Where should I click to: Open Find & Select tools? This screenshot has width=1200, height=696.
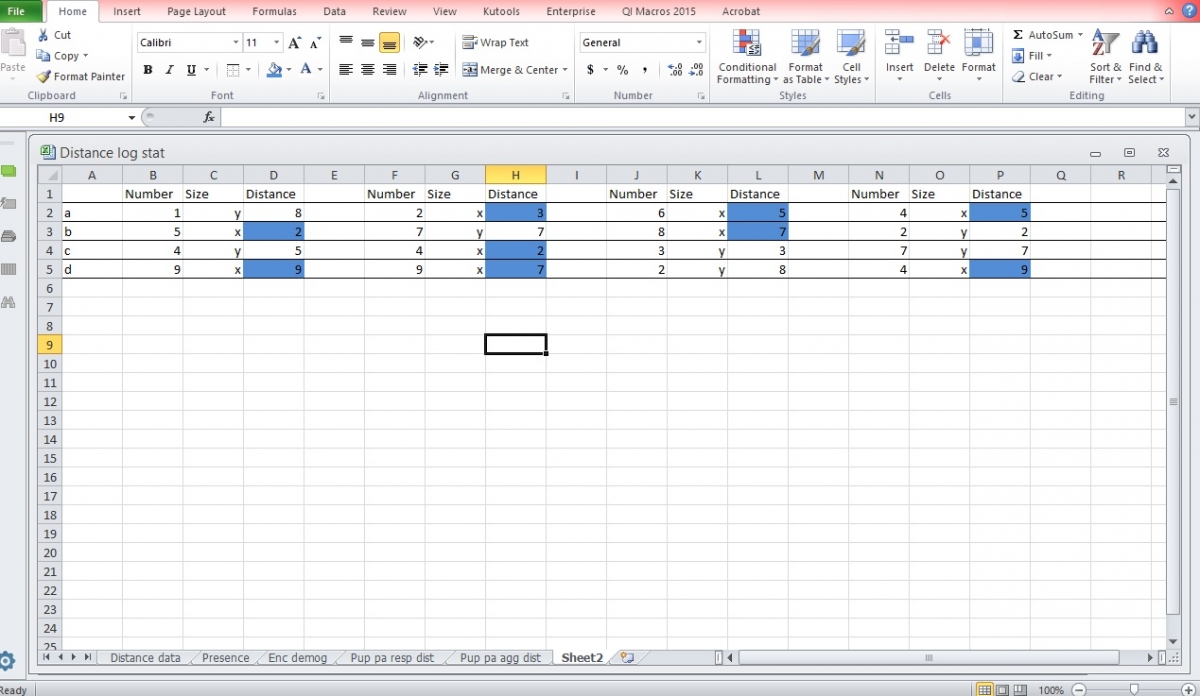coord(1145,56)
